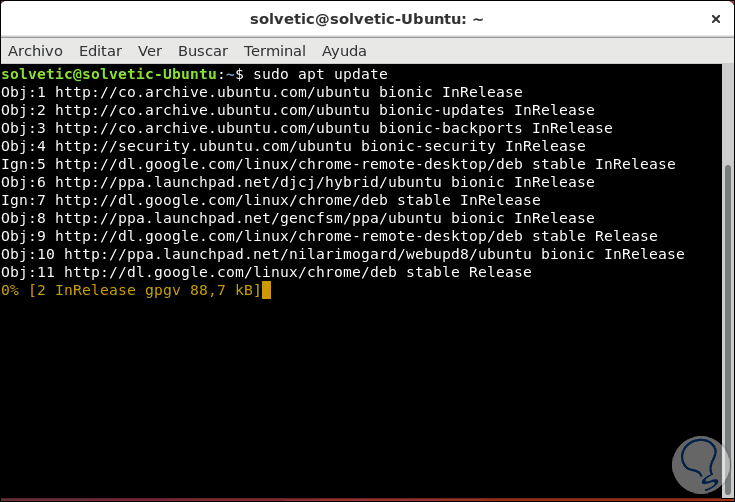
Task: Click the window title solvetic@solvetic-Ubuntu
Action: pos(367,19)
